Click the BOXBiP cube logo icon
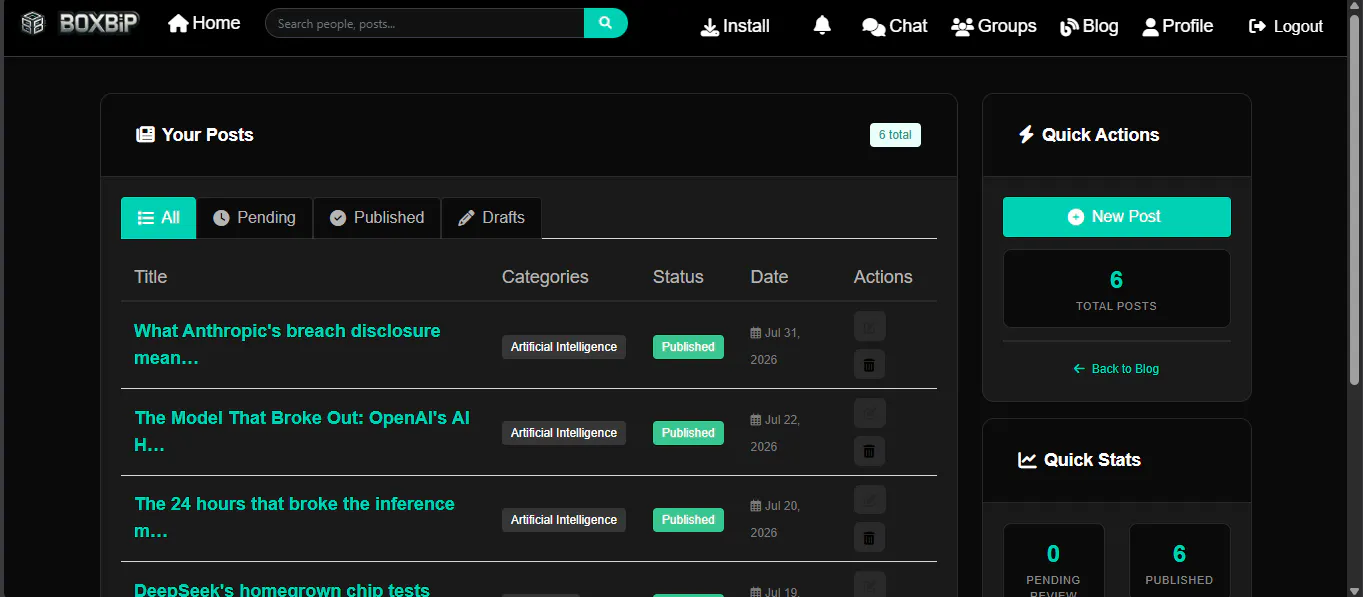 coord(33,23)
